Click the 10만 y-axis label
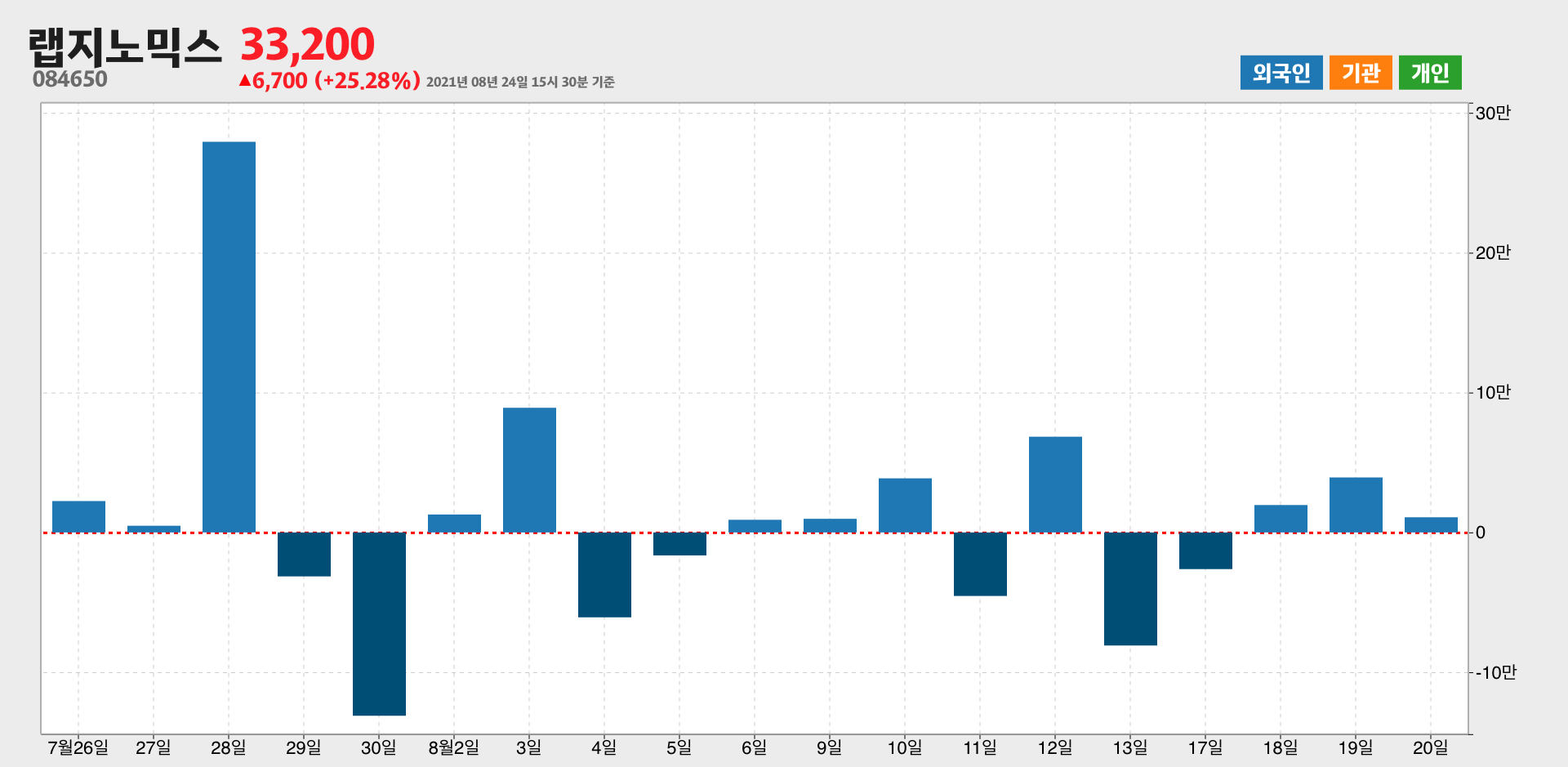1568x767 pixels. [1493, 393]
